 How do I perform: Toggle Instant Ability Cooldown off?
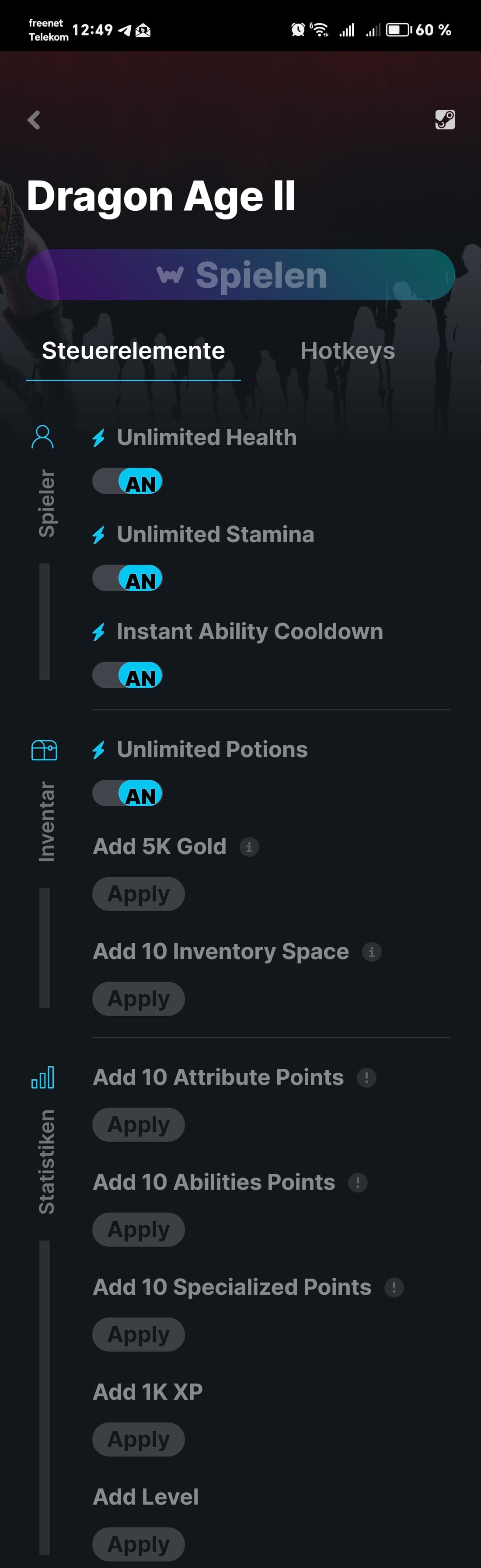[127, 676]
